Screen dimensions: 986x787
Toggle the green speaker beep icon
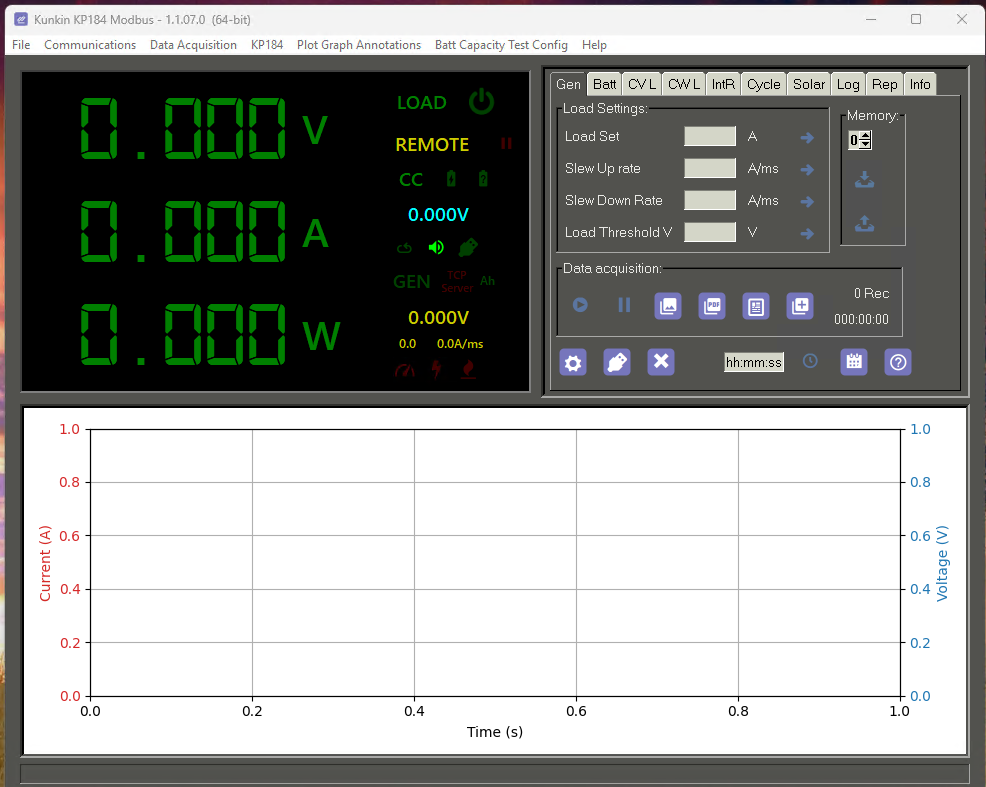(436, 248)
